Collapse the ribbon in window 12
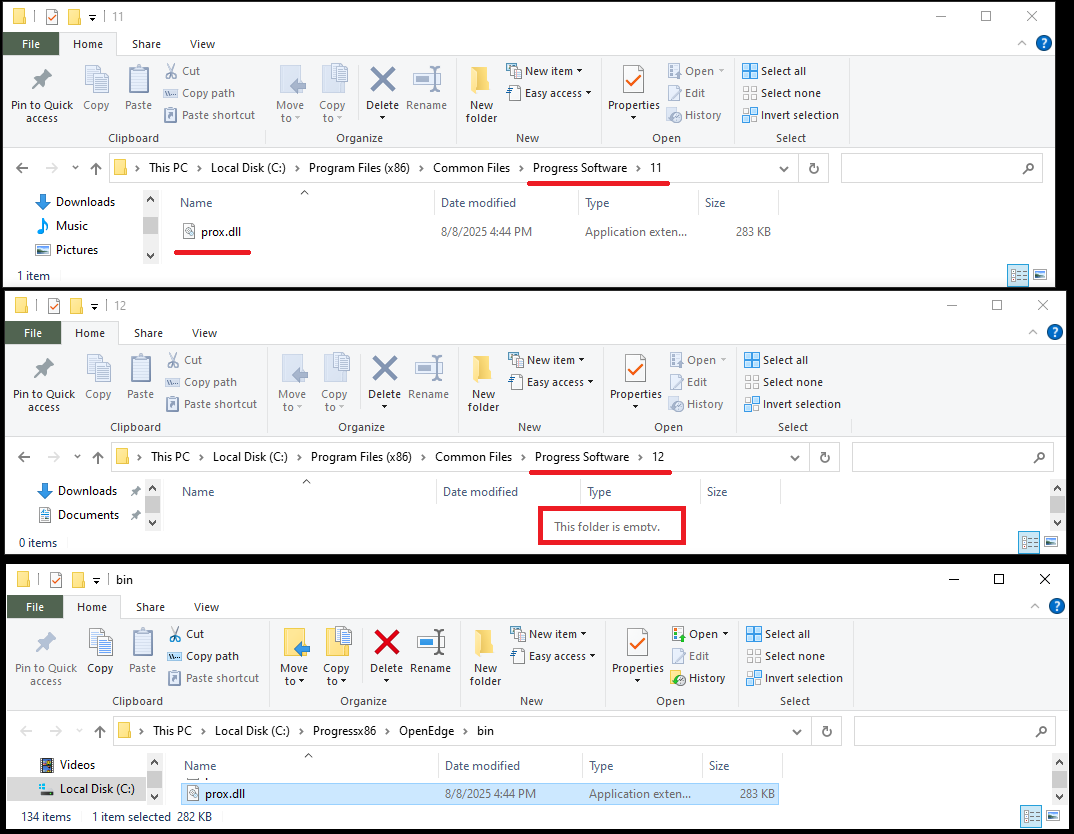1074x834 pixels. point(1033,332)
